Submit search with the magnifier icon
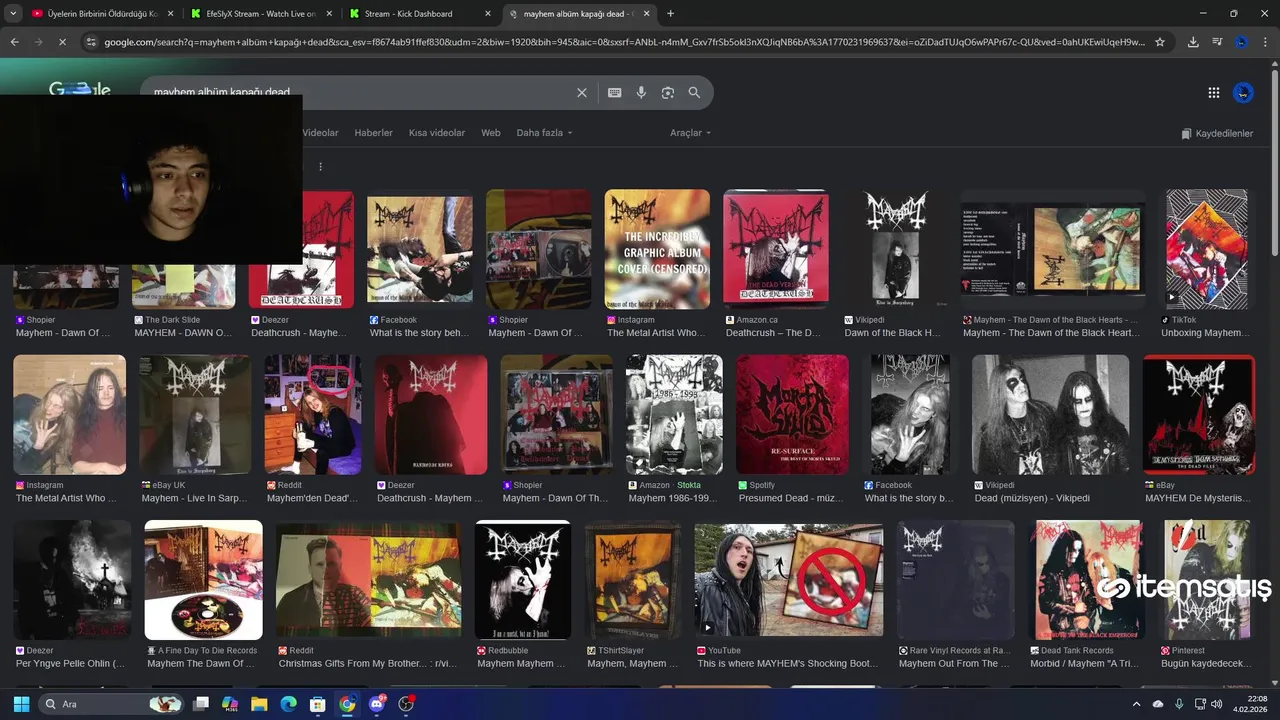1280x720 pixels. pos(694,92)
